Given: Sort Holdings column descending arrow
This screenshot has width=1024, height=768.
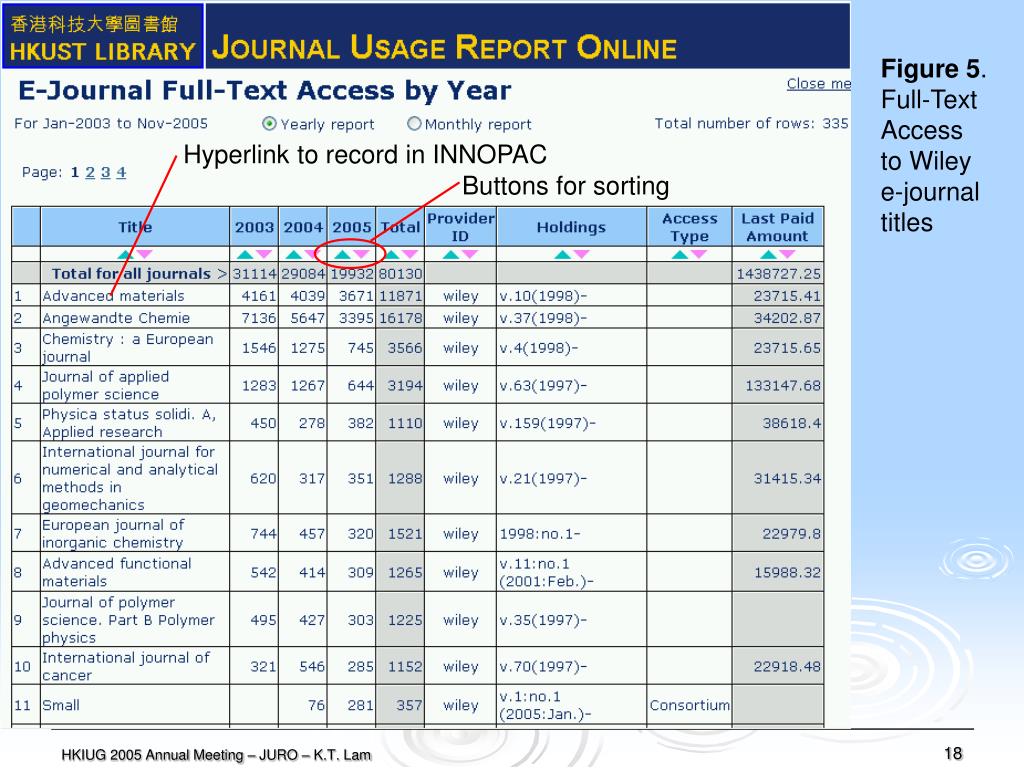Looking at the screenshot, I should click(x=581, y=254).
